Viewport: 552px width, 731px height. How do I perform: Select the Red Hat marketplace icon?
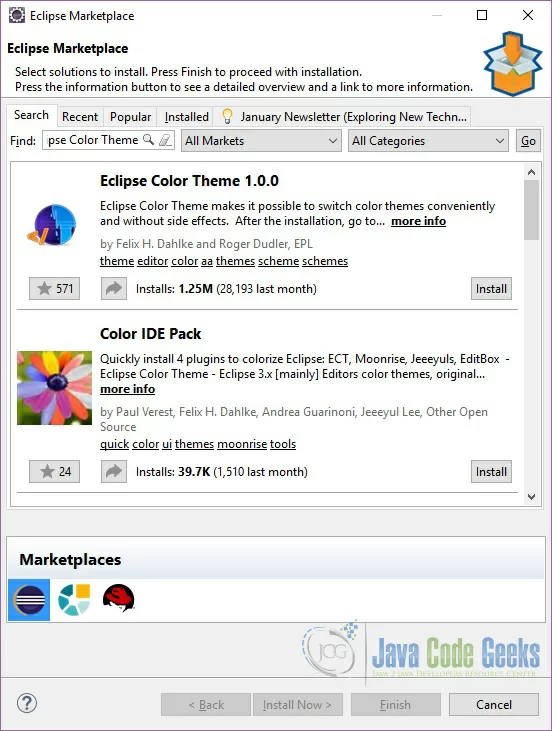click(x=118, y=598)
